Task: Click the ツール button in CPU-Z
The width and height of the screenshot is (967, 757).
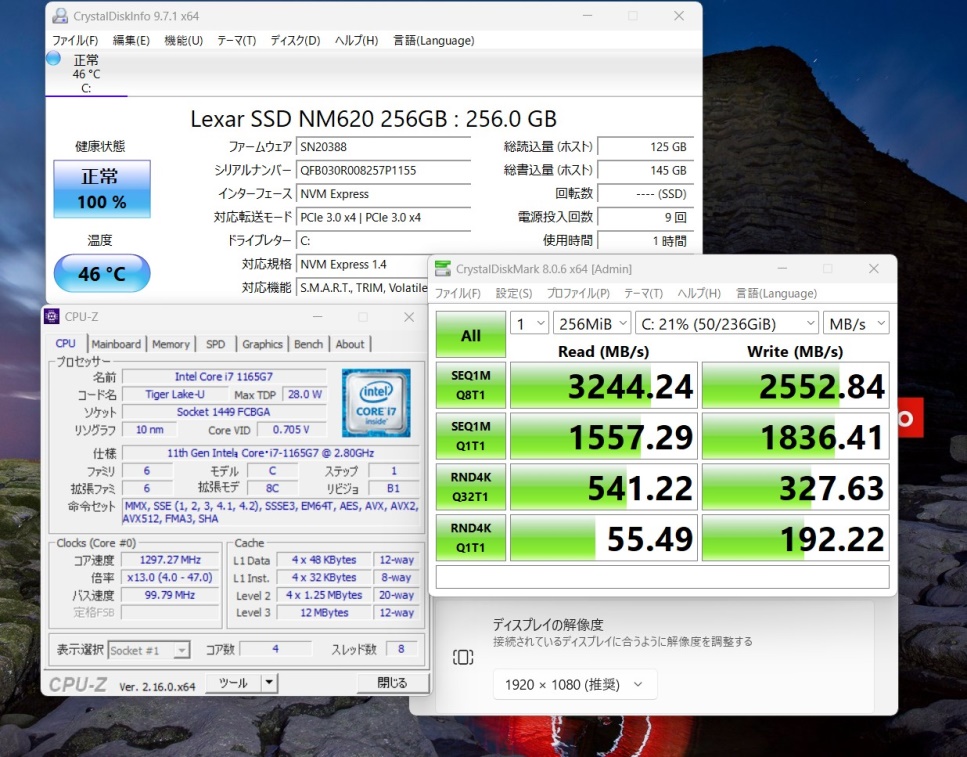Action: (233, 683)
